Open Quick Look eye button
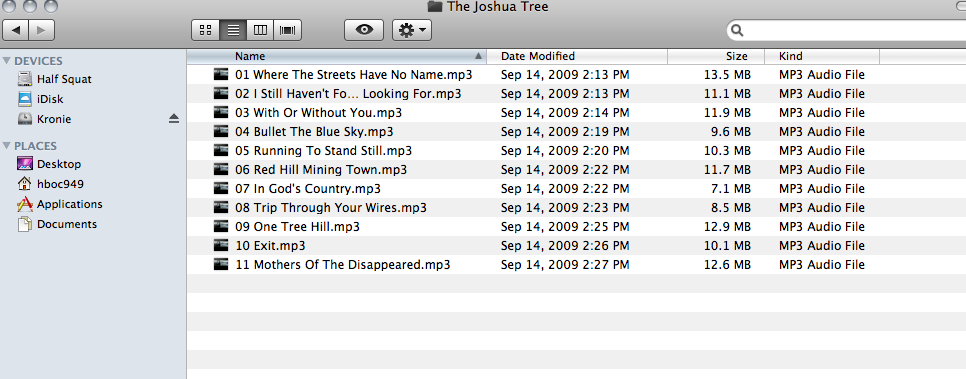The height and width of the screenshot is (379, 966). 364,30
